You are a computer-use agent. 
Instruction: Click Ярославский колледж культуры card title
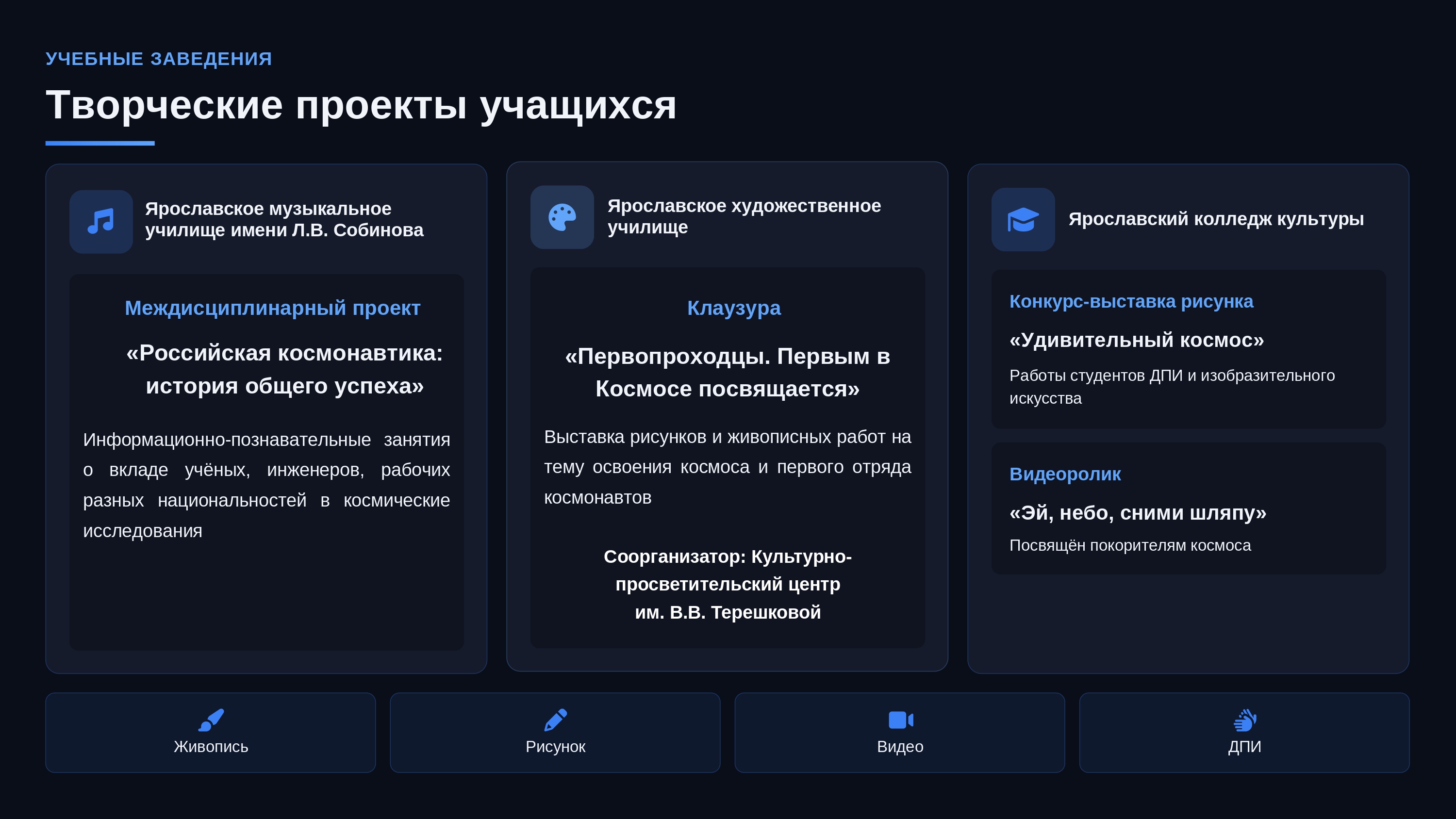point(1216,219)
